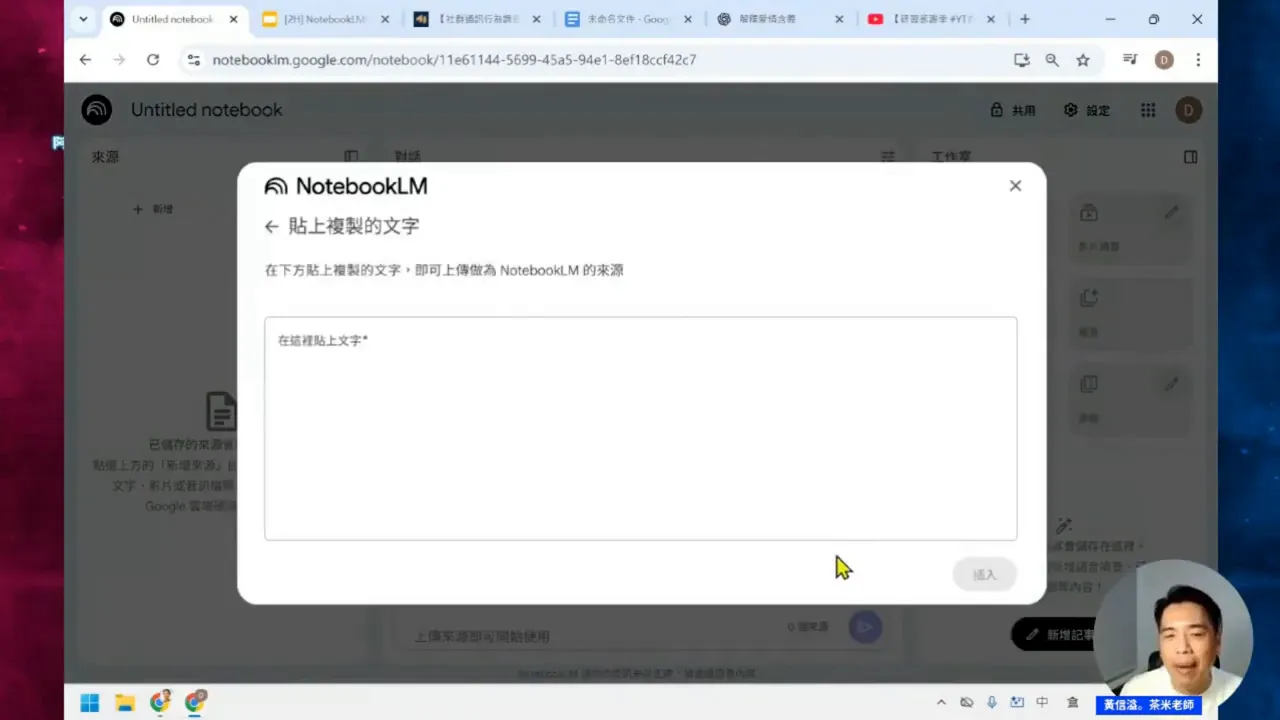Screen dimensions: 1280x720
Task: Switch to the YouTube tab
Action: coord(930,19)
